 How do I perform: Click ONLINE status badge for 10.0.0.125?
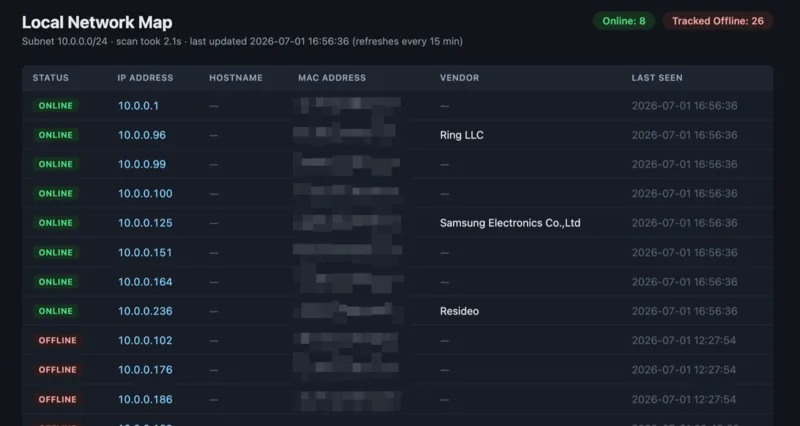click(x=56, y=223)
